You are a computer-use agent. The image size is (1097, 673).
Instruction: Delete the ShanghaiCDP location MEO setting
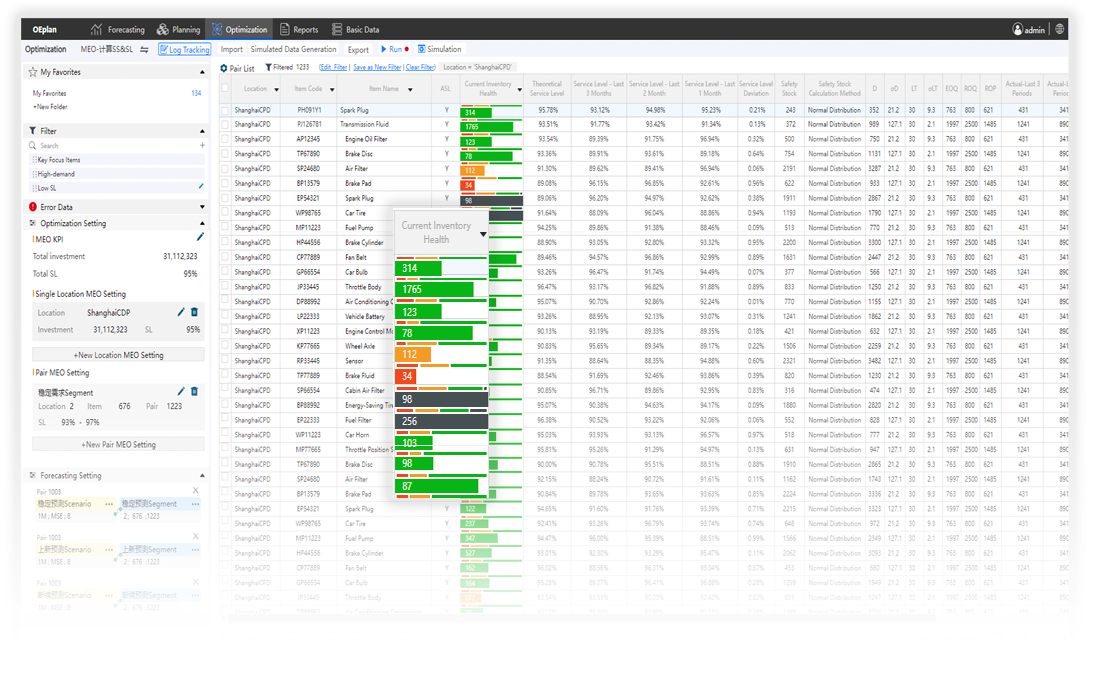coord(194,312)
